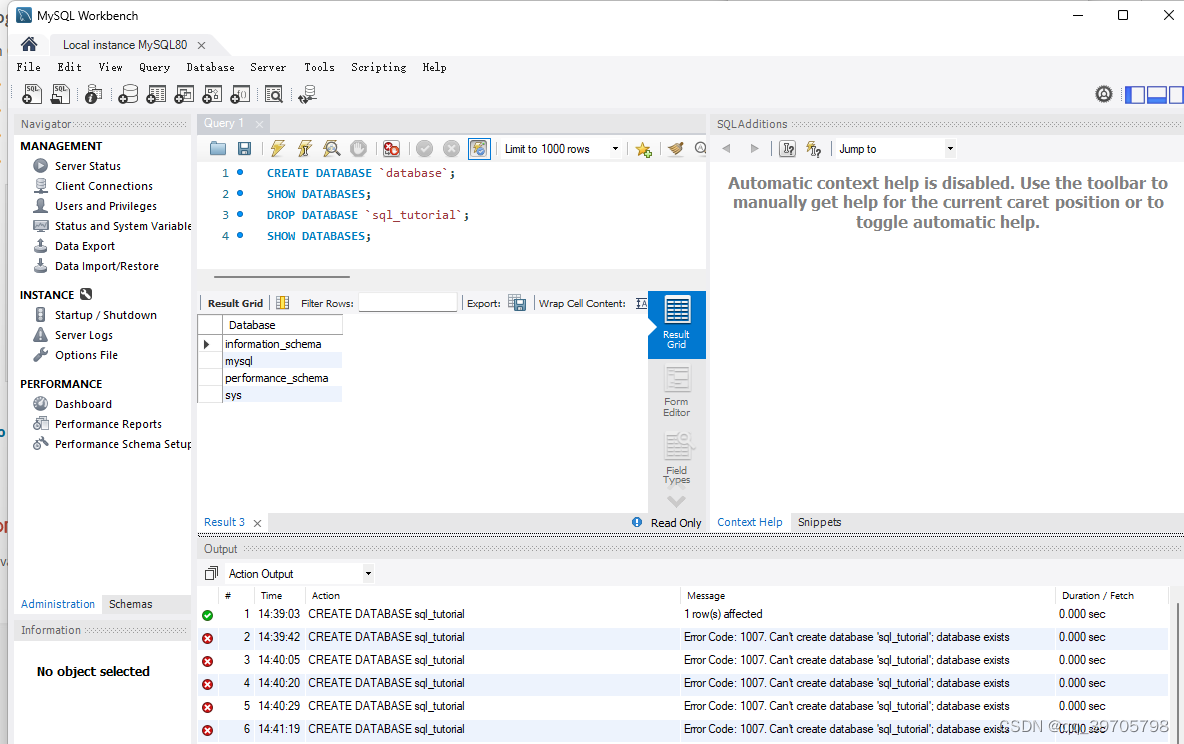Stop the running query hand icon
The width and height of the screenshot is (1184, 744).
click(x=359, y=149)
